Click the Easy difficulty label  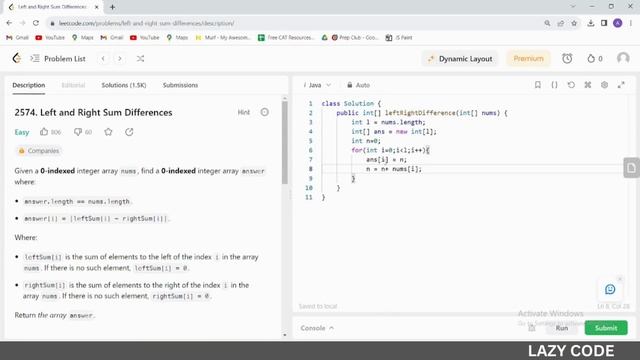tap(22, 132)
